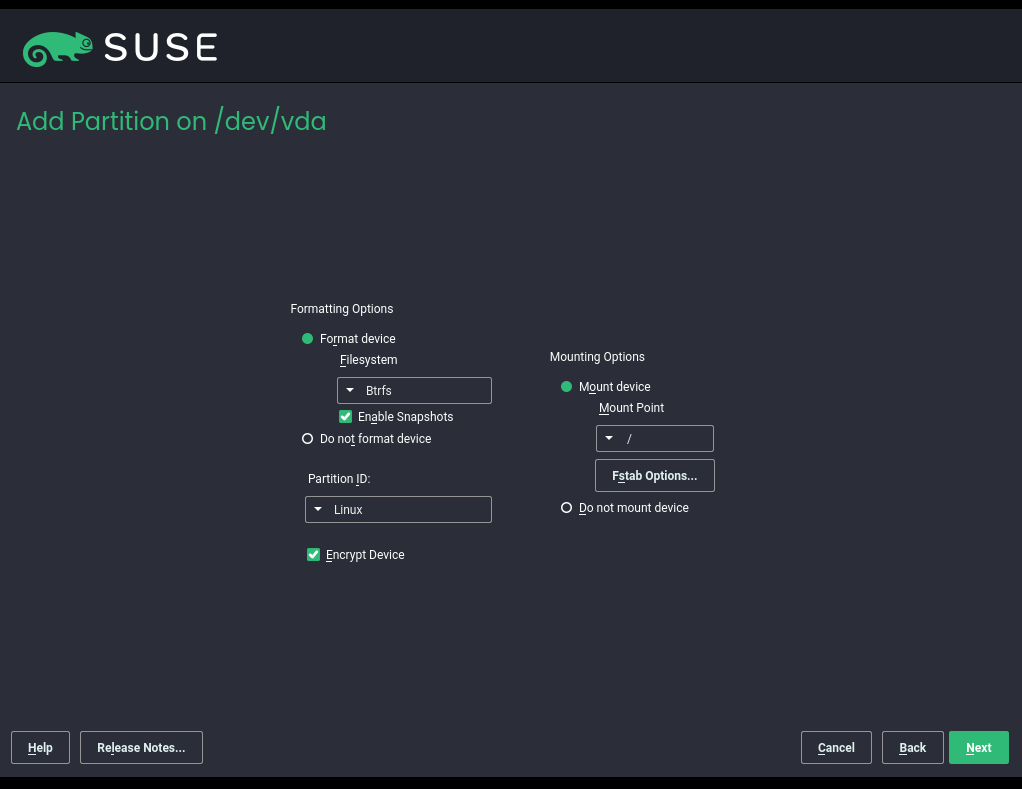
Task: Uncheck the Encrypt Device checkbox
Action: coord(314,555)
